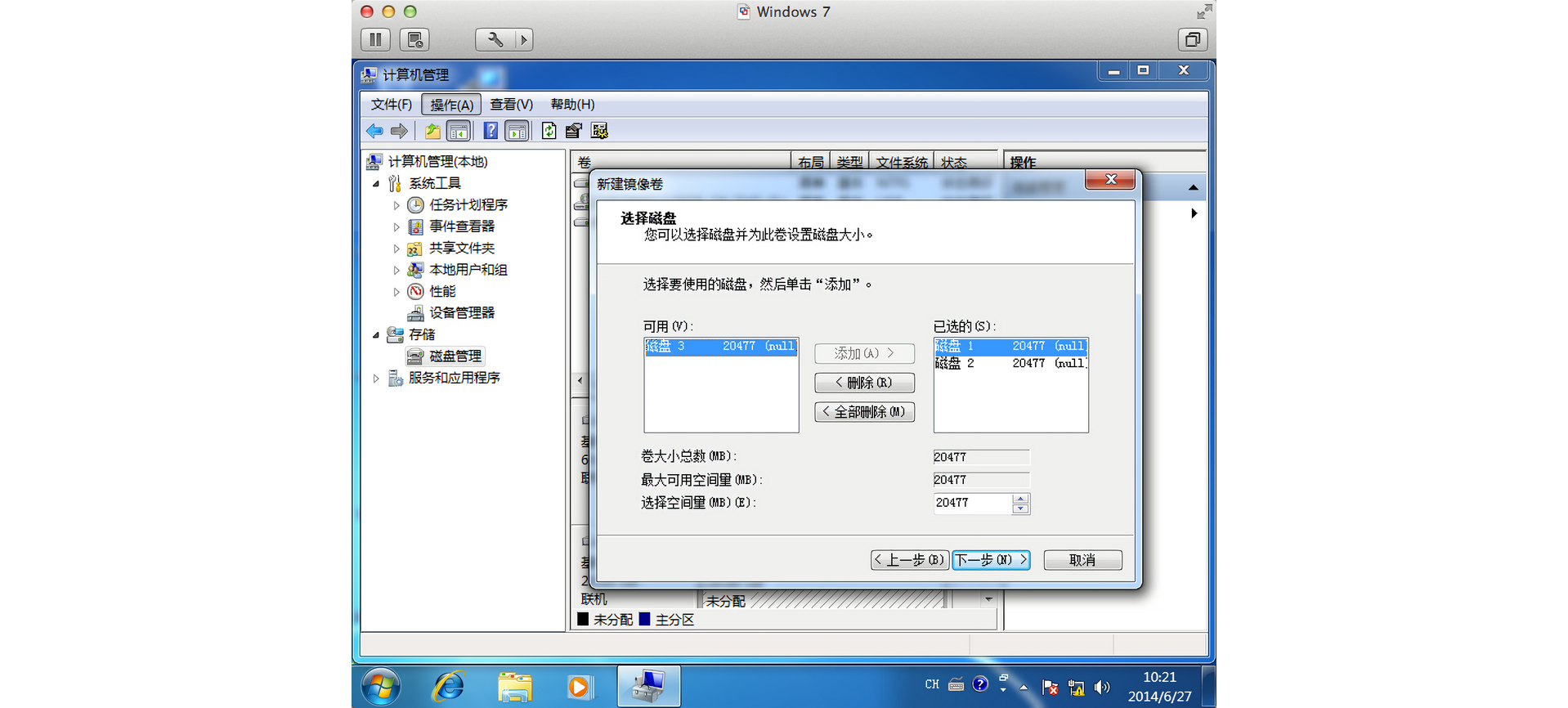
Task: Select 磁盘 1 in the selected list
Action: [x=1010, y=347]
